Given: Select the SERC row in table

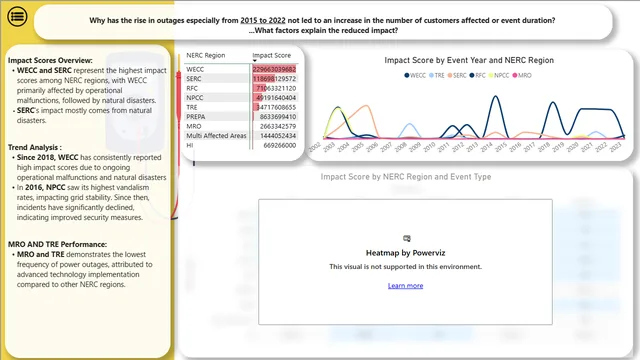Looking at the screenshot, I should [241, 79].
